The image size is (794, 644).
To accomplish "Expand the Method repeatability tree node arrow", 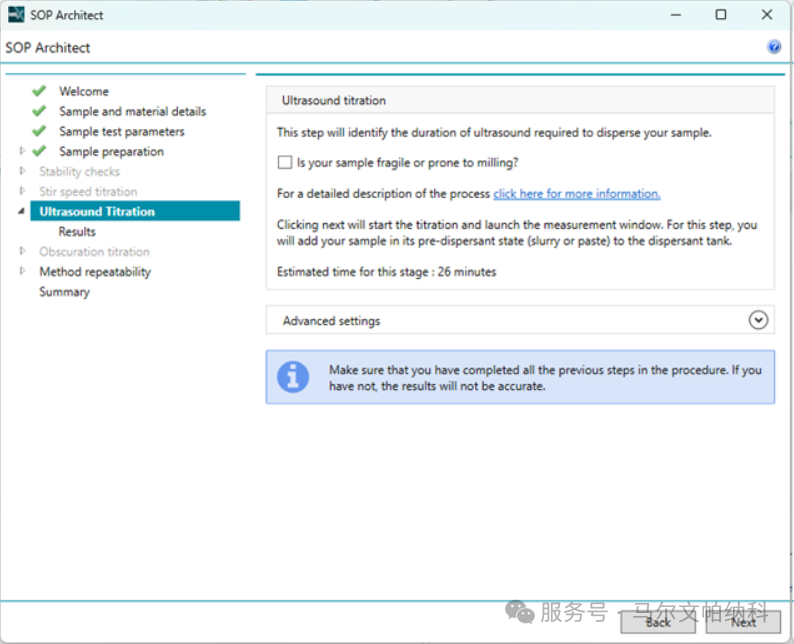I will click(22, 272).
